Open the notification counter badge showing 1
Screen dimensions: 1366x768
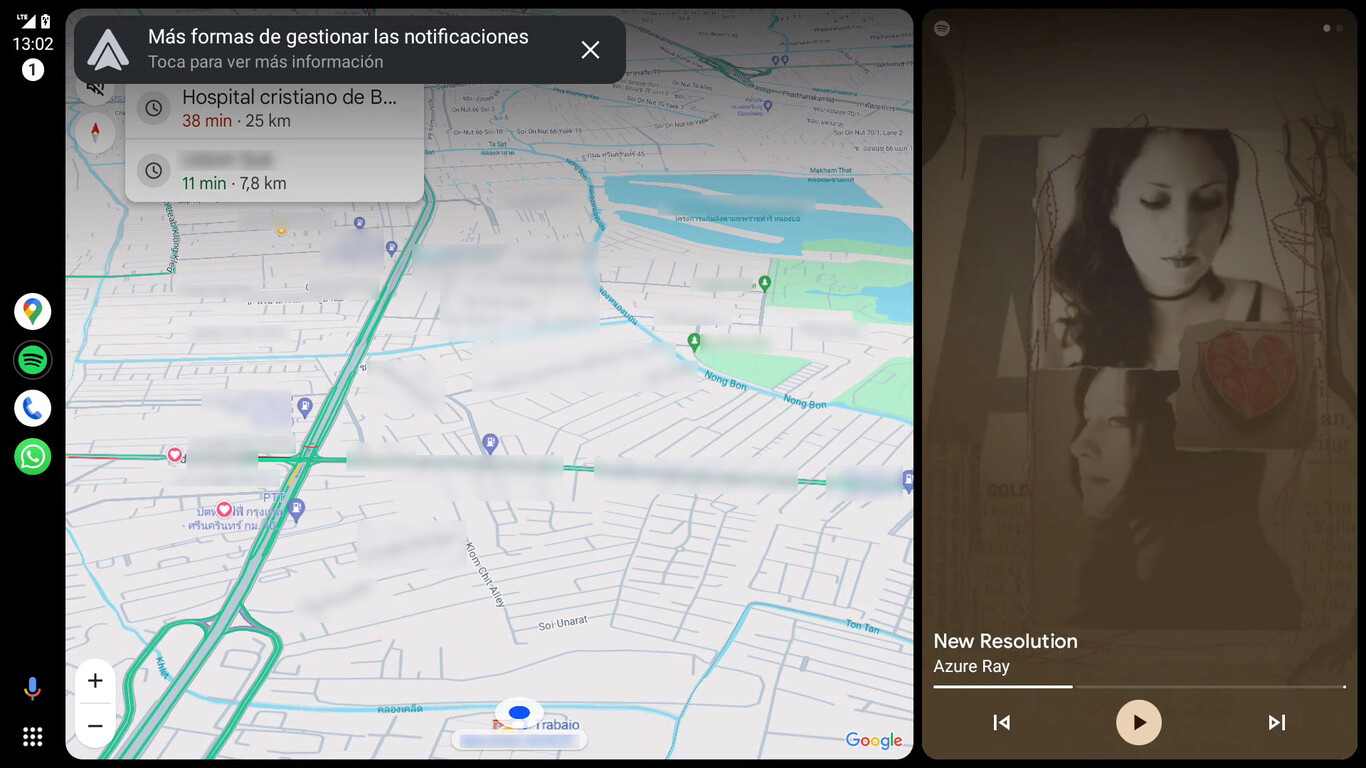(33, 70)
